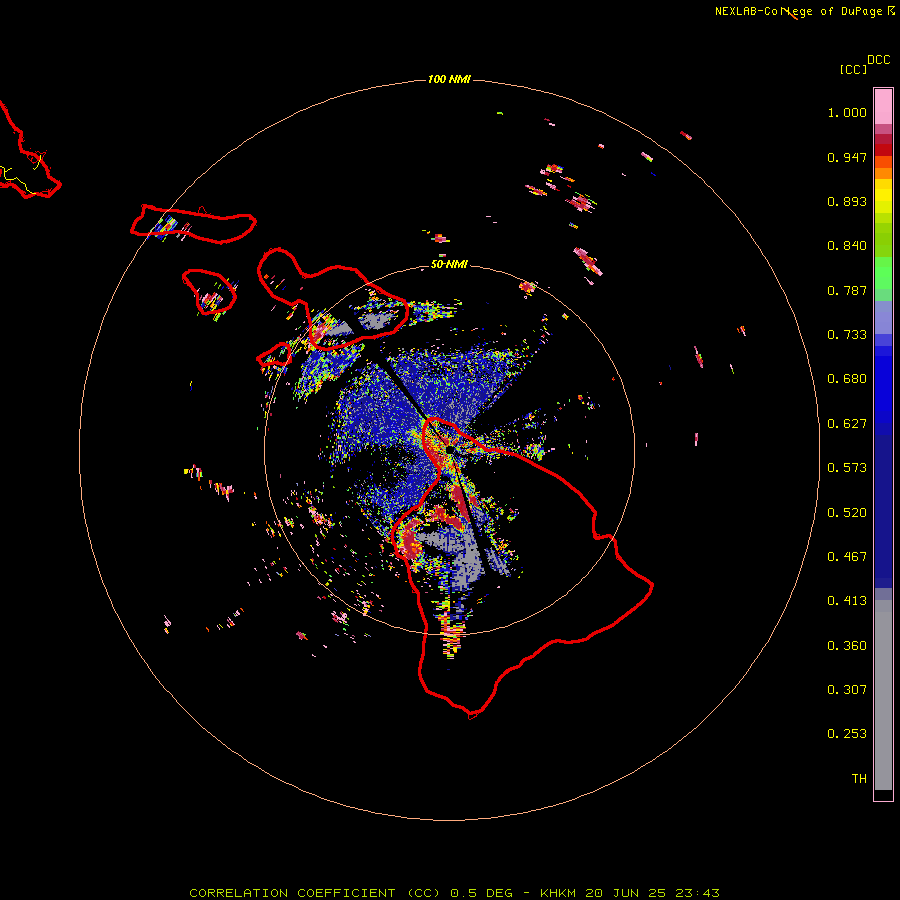Click the 1.000 value on color scale
The height and width of the screenshot is (900, 900).
(x=847, y=112)
